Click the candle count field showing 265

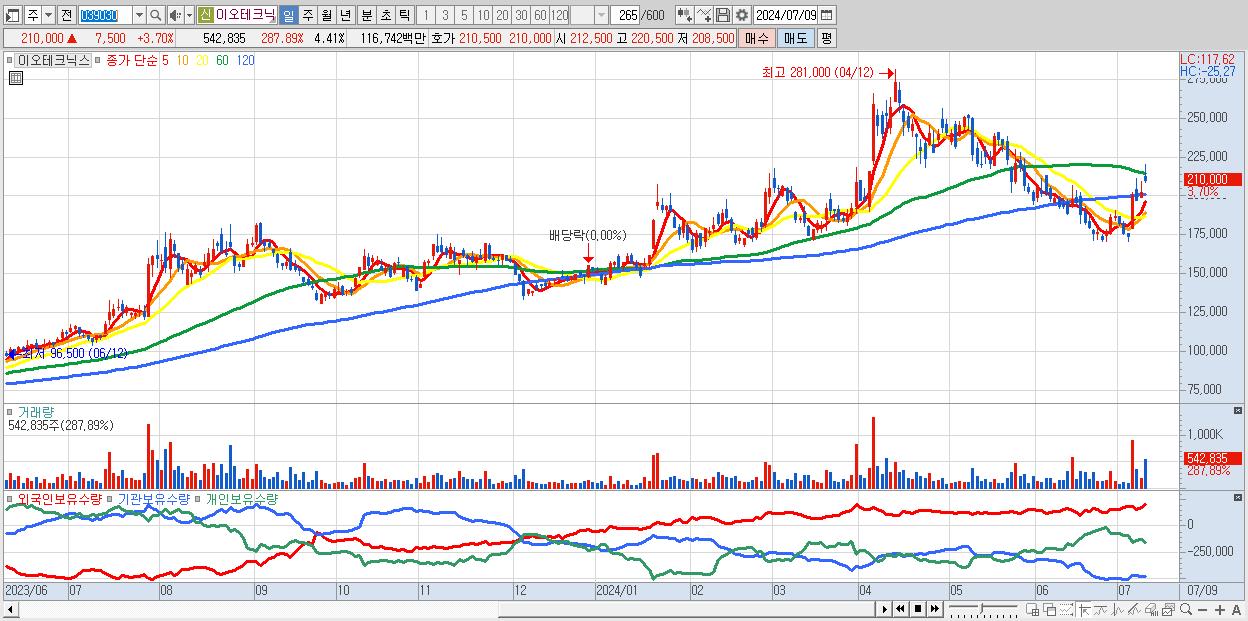(x=627, y=15)
